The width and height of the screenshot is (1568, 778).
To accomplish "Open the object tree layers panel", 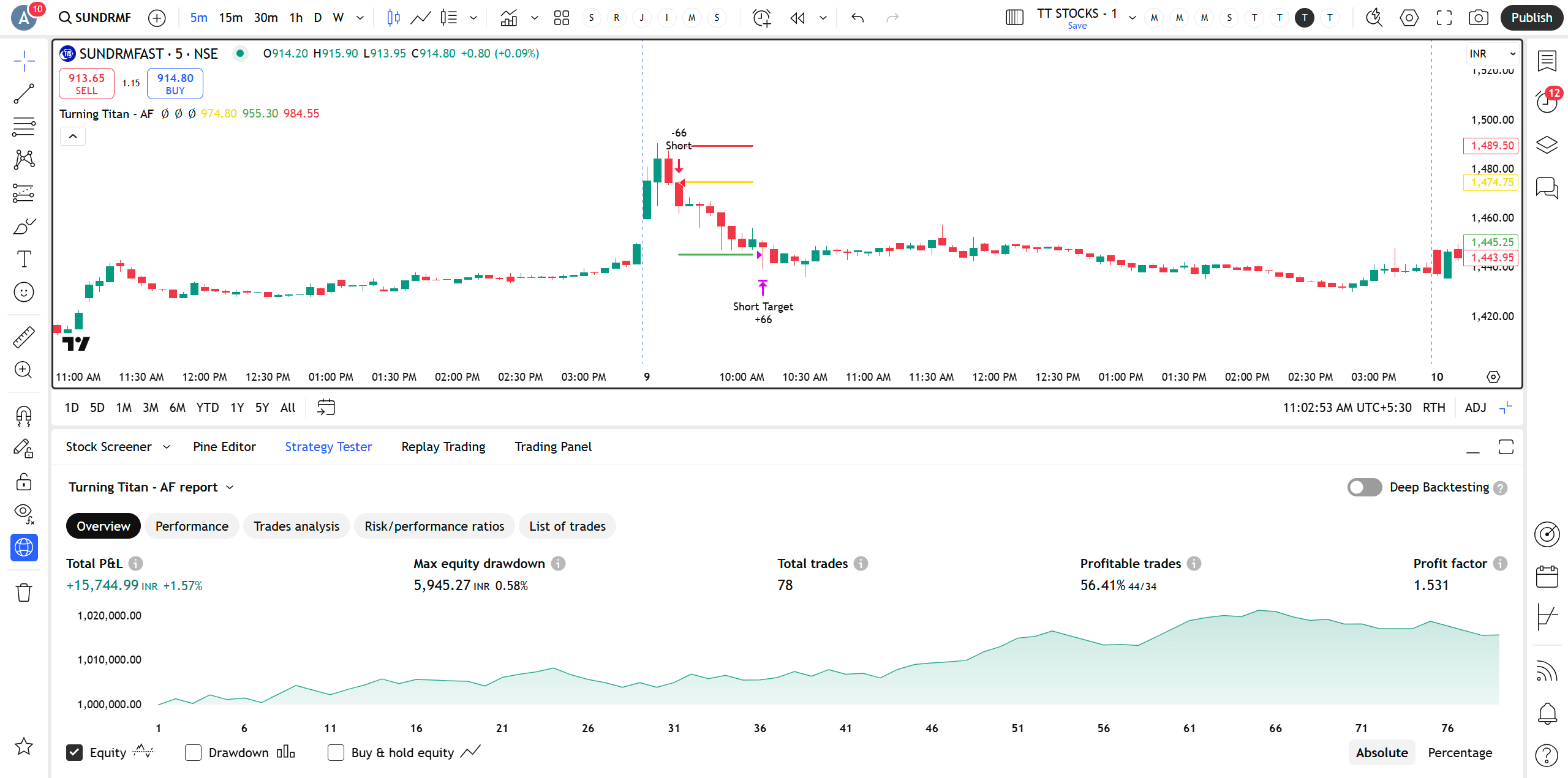I will pos(1547,145).
